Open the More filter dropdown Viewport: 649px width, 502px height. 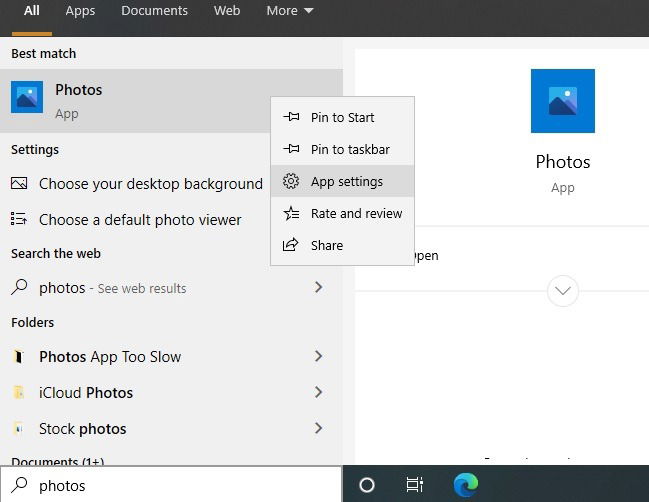click(x=290, y=11)
